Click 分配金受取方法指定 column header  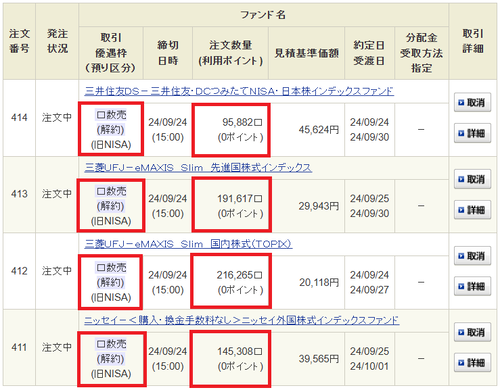coord(421,53)
